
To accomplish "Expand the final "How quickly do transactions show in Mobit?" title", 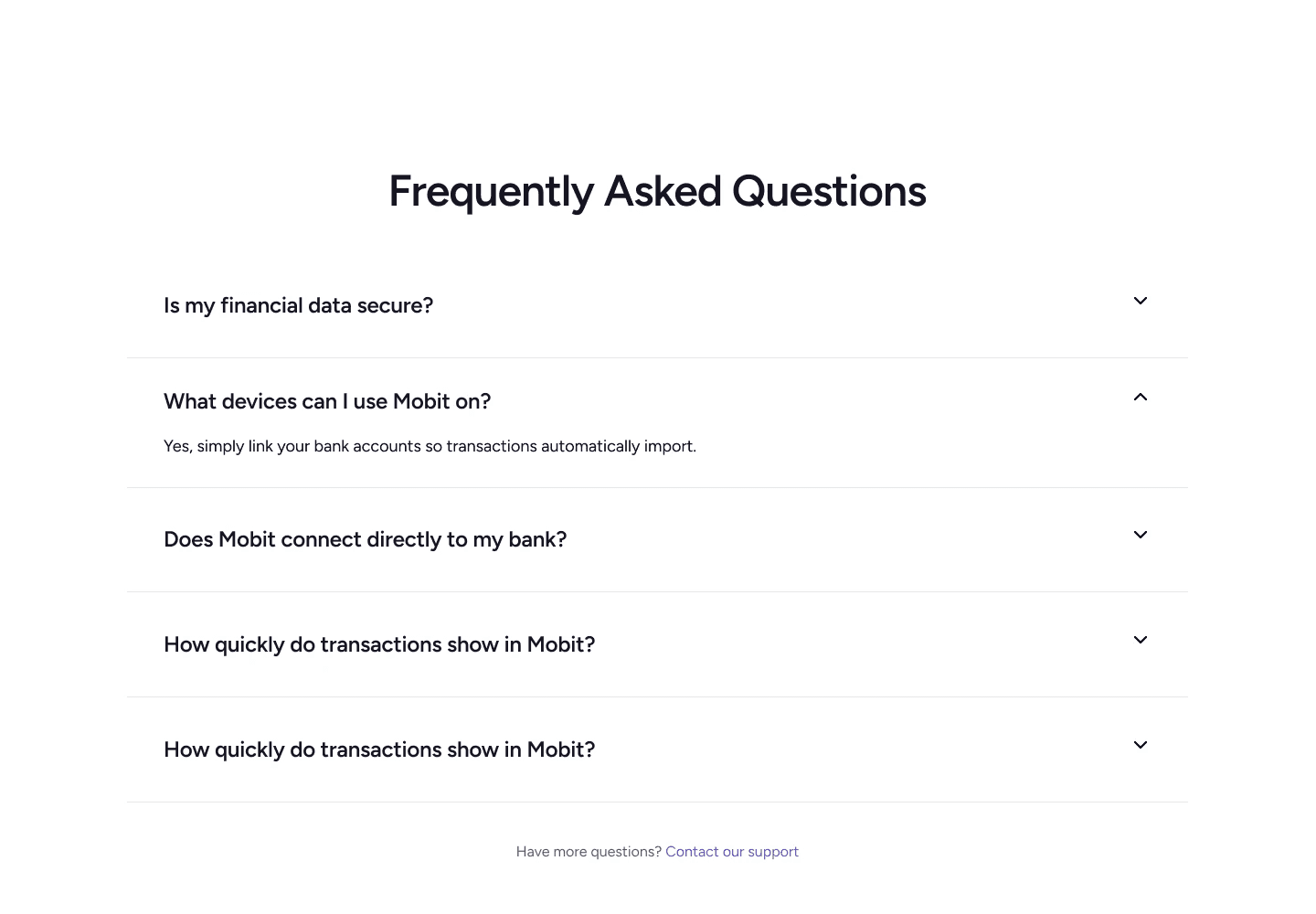I will point(379,749).
